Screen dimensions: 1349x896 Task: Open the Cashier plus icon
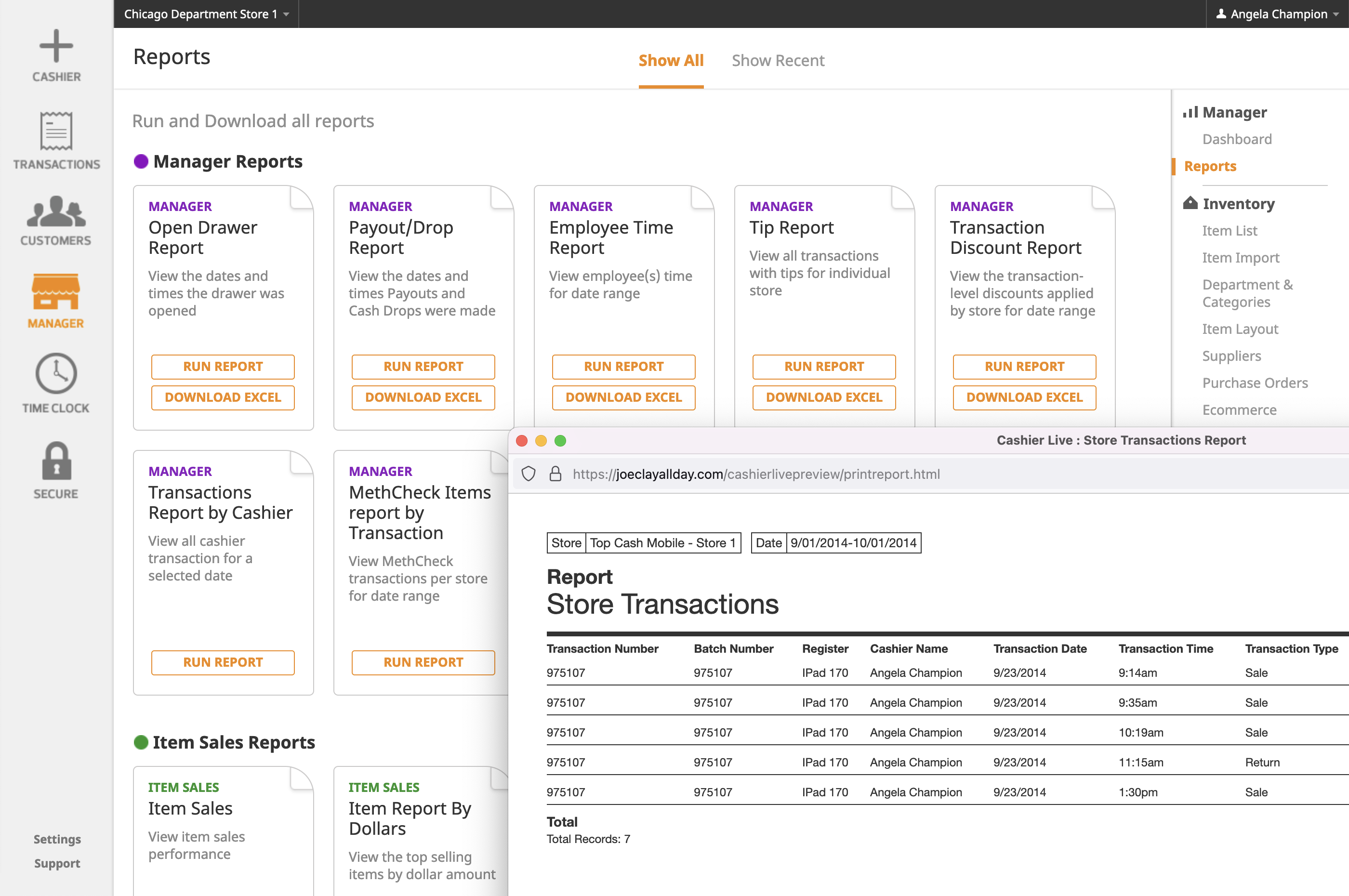point(56,46)
